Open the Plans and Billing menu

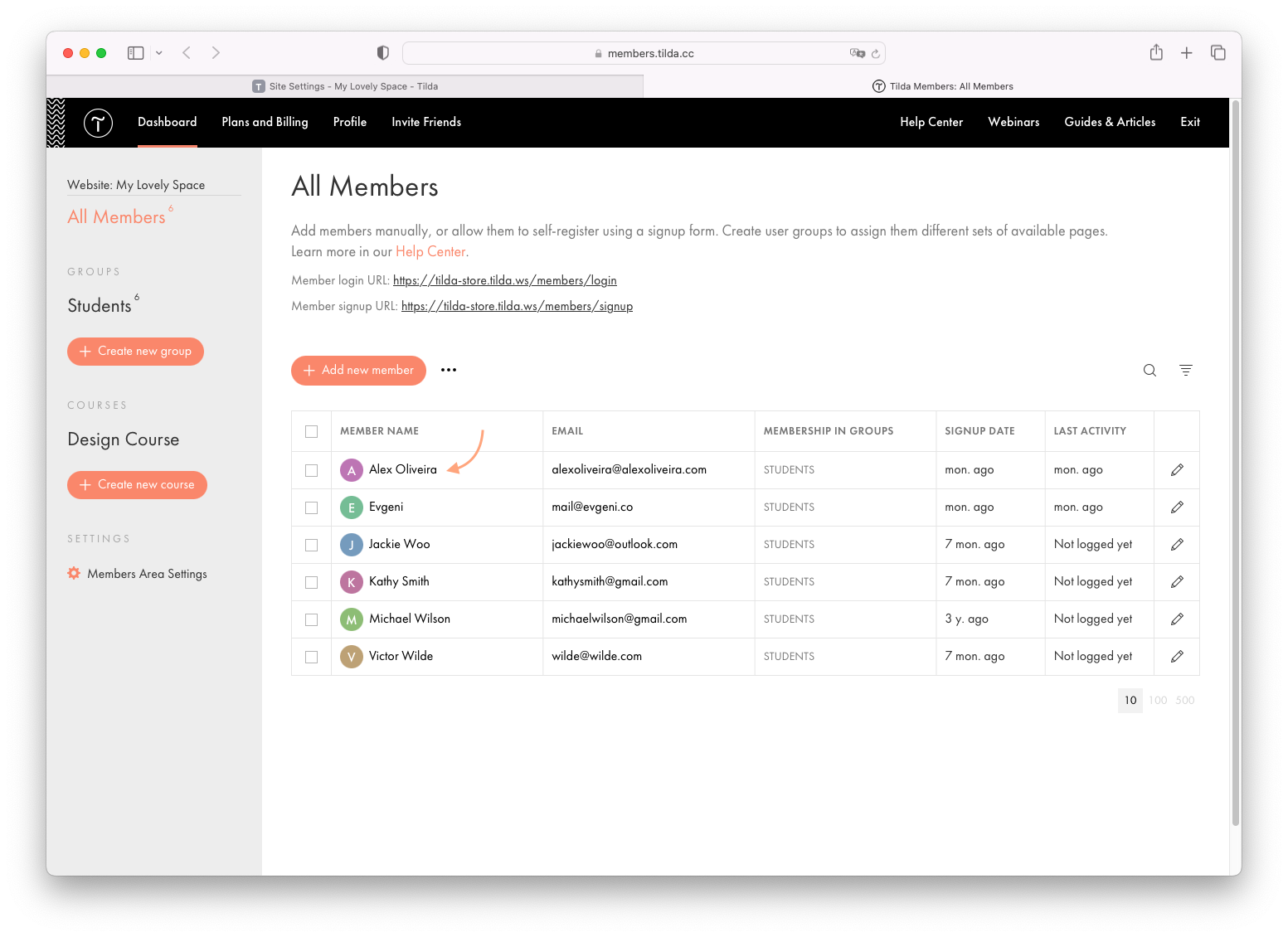pyautogui.click(x=264, y=122)
